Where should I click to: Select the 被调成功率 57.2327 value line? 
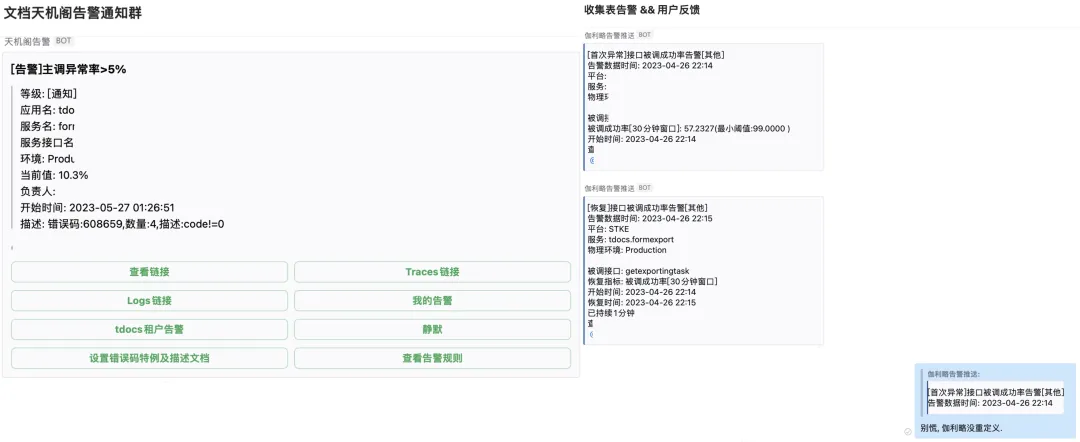(689, 129)
